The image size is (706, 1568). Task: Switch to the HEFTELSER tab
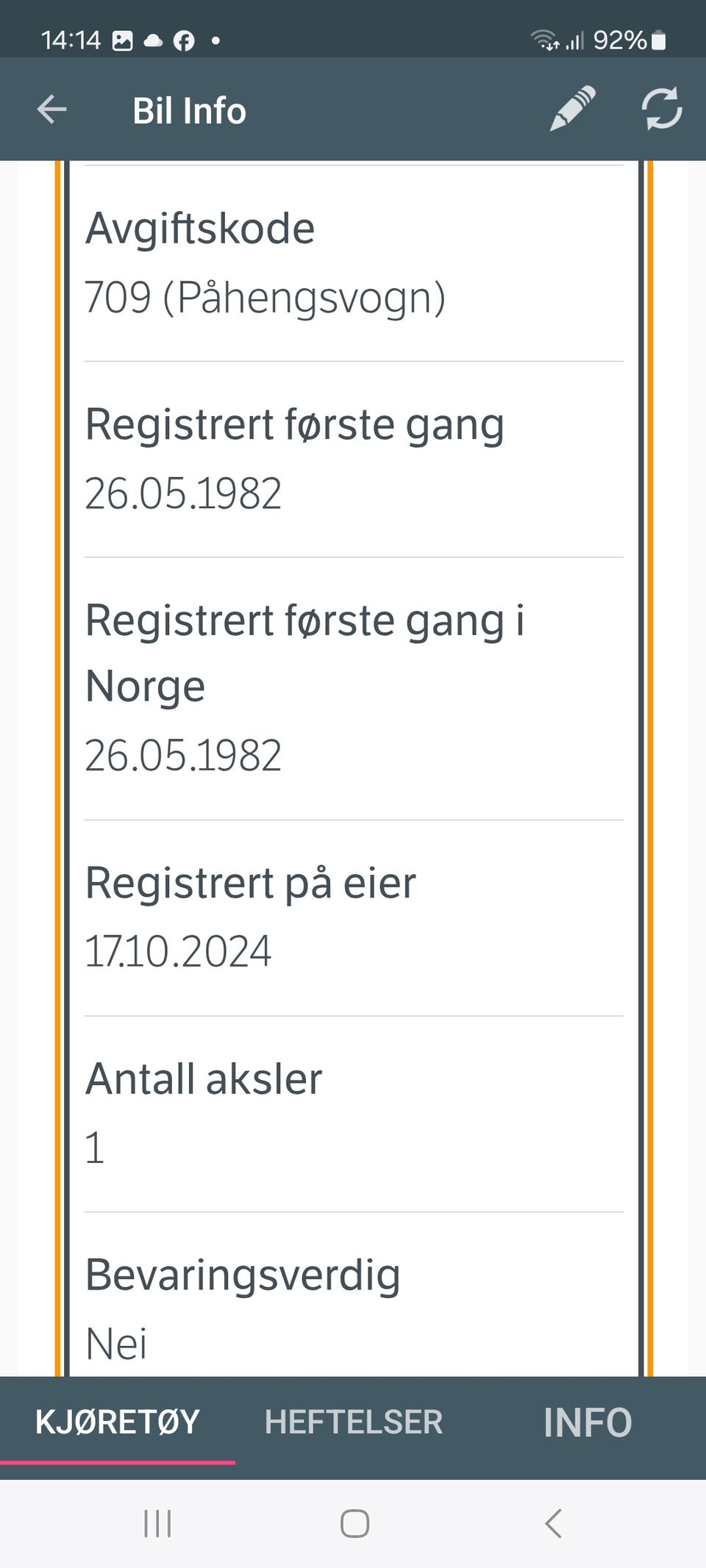pyautogui.click(x=353, y=1422)
